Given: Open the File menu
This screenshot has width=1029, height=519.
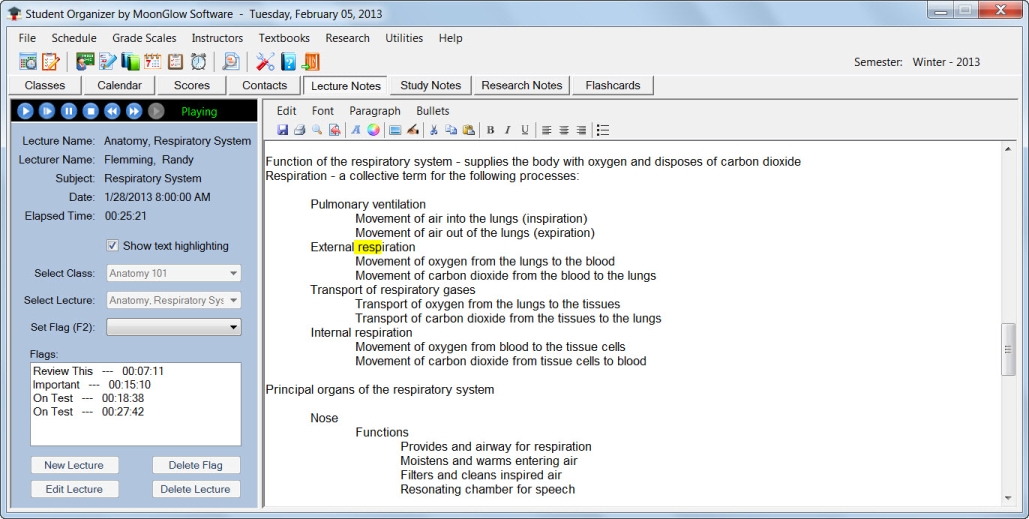Looking at the screenshot, I should (x=27, y=38).
